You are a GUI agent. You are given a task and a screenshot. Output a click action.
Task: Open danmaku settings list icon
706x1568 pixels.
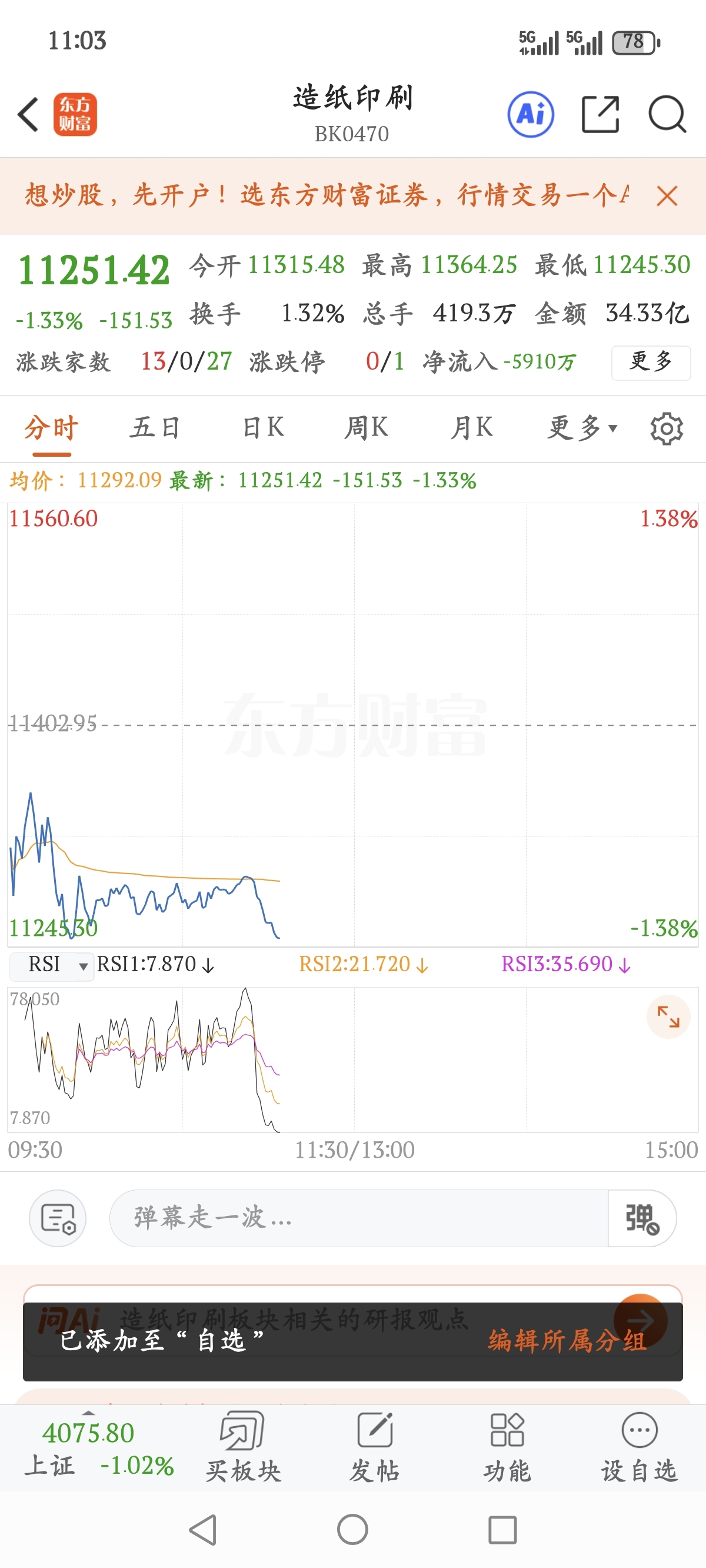(58, 1218)
